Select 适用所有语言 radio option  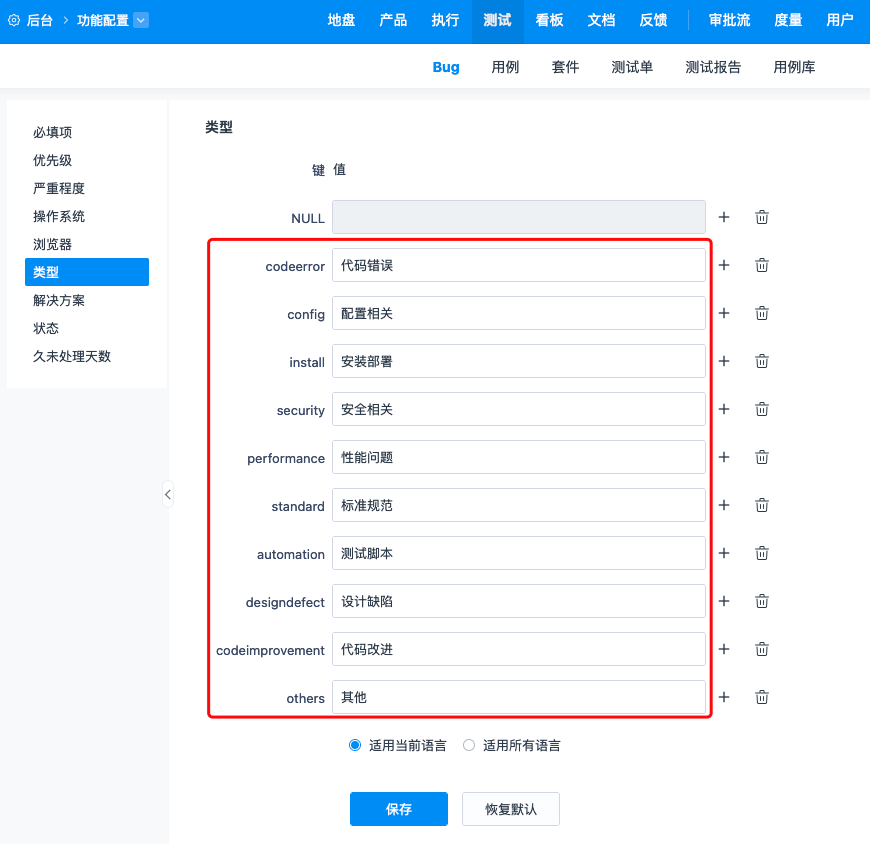(x=469, y=745)
